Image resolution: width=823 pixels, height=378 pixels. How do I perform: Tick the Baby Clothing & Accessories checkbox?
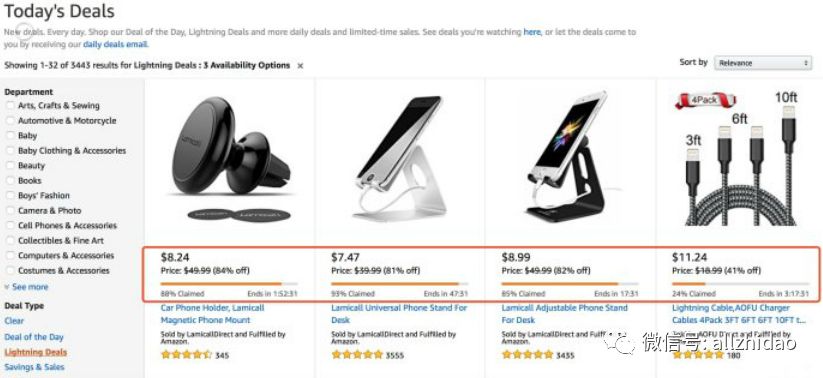(10, 151)
